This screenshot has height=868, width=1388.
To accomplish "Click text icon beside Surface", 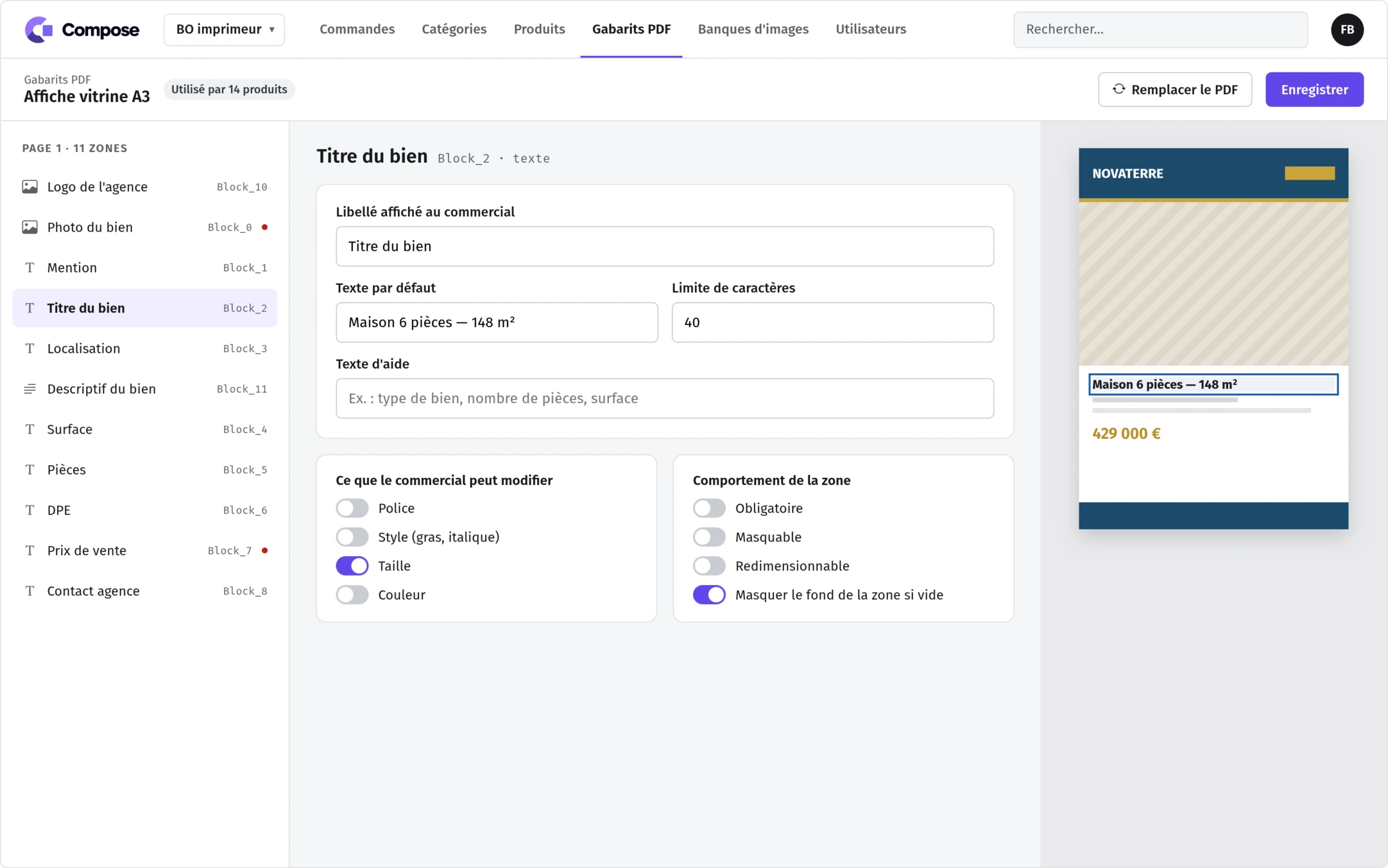I will [x=30, y=429].
